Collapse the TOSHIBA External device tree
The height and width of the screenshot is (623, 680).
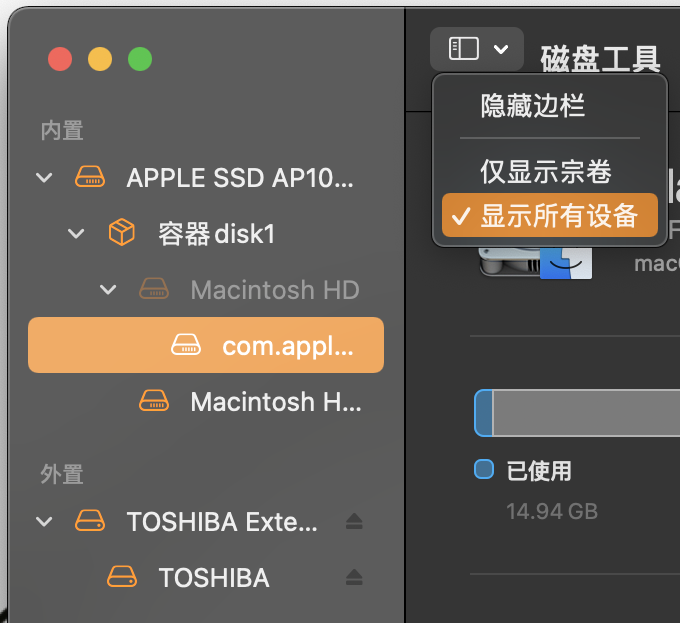point(44,521)
